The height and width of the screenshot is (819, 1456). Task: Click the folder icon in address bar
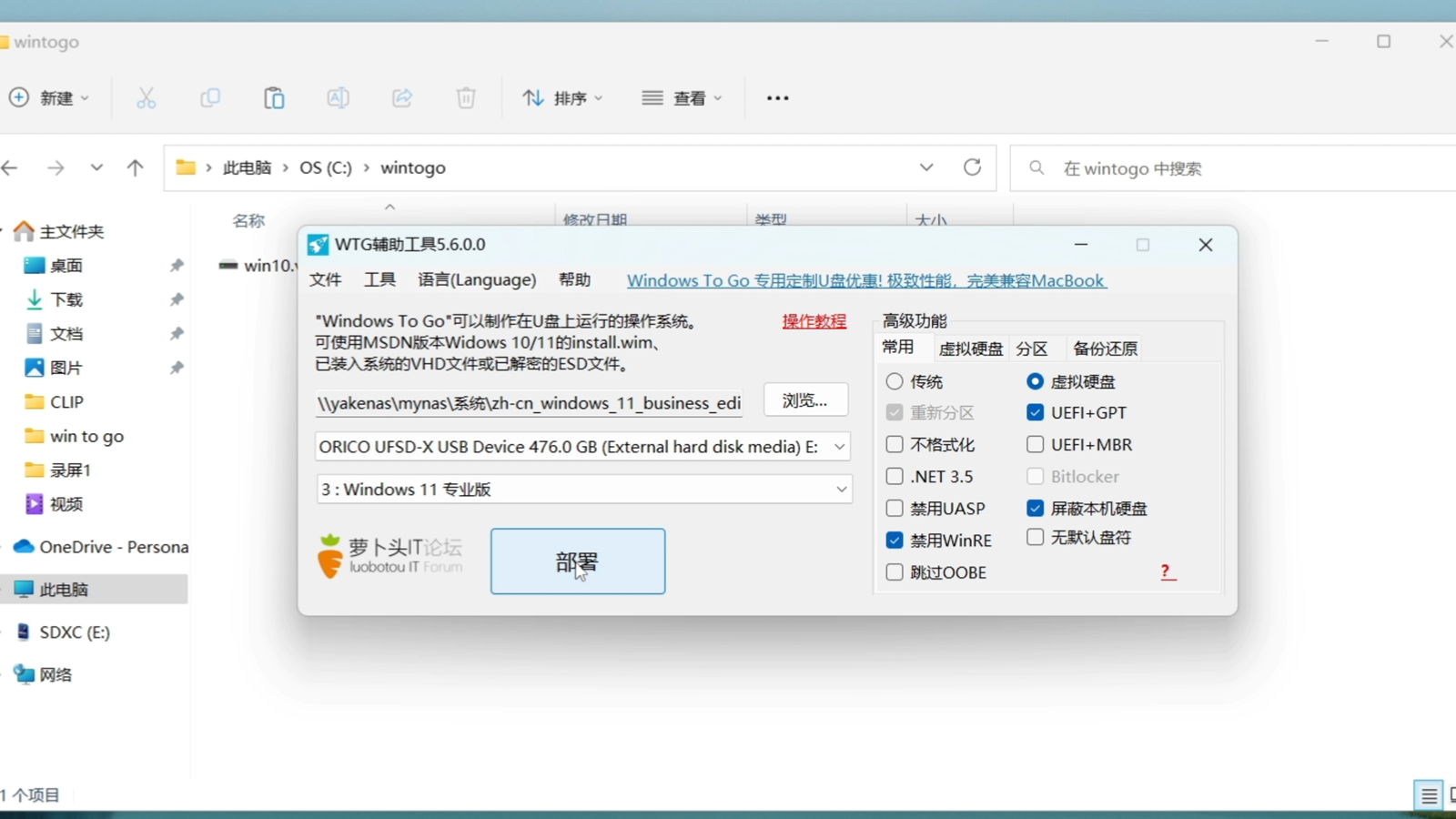click(186, 167)
